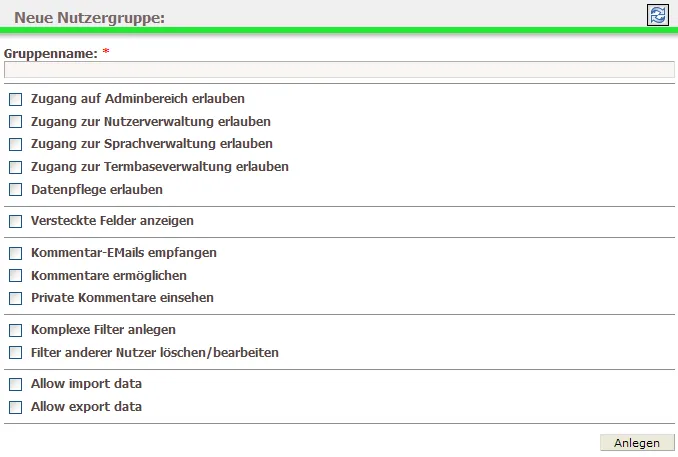Tick Zugang zur Sprachverwaltung erlauben

[x=16, y=144]
